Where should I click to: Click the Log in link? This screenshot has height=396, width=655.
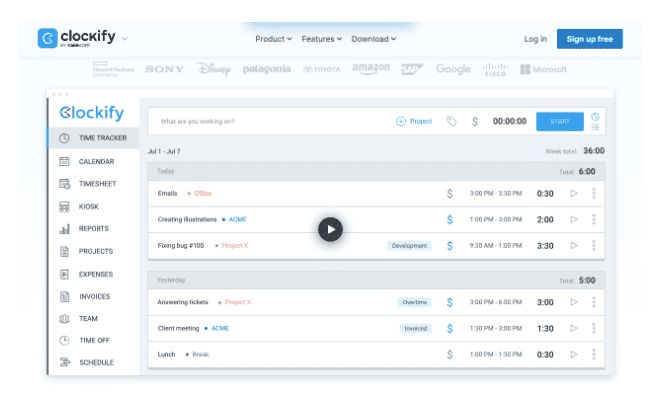tap(535, 39)
